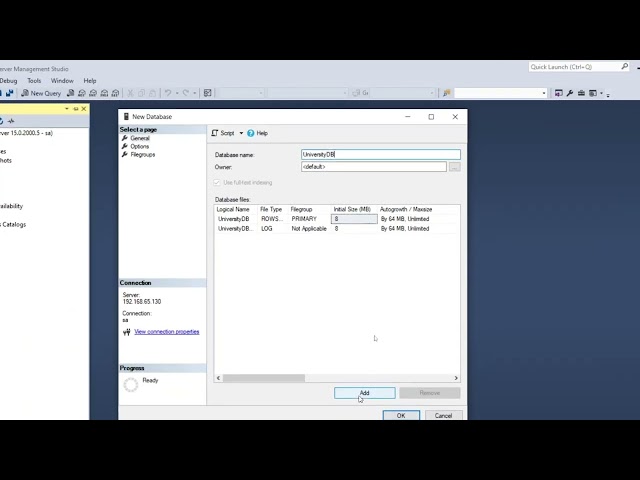Click the Cancel button

443,415
